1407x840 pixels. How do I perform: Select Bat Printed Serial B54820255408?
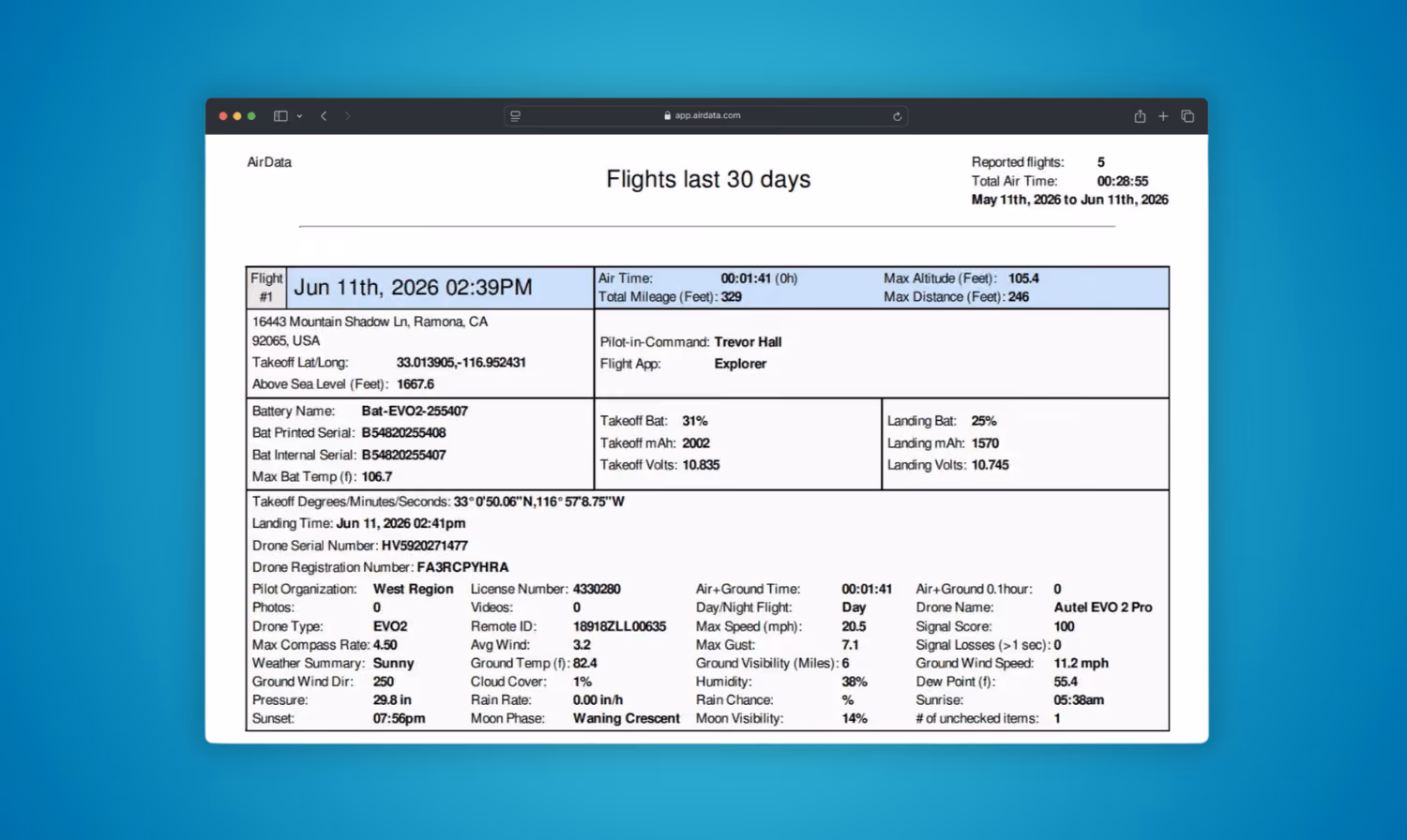click(403, 433)
